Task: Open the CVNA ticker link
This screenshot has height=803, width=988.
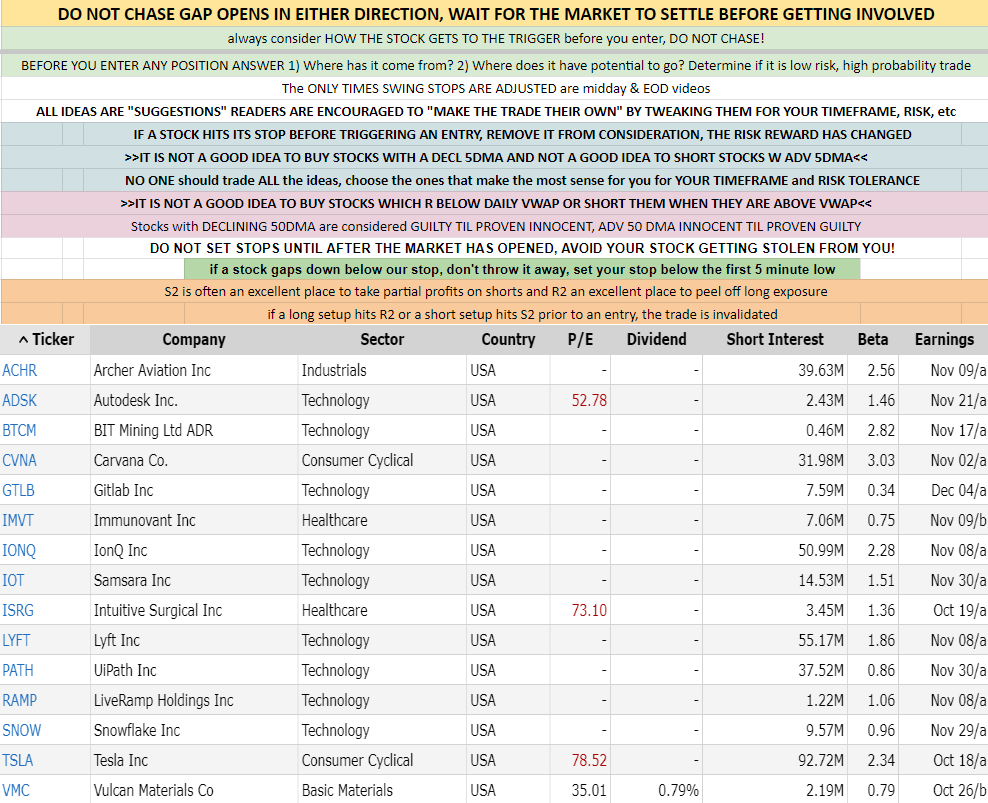Action: [x=20, y=460]
